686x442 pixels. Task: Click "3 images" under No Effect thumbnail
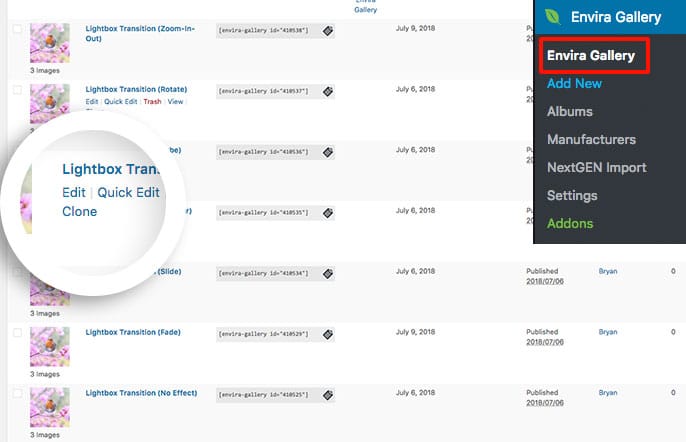click(x=45, y=435)
